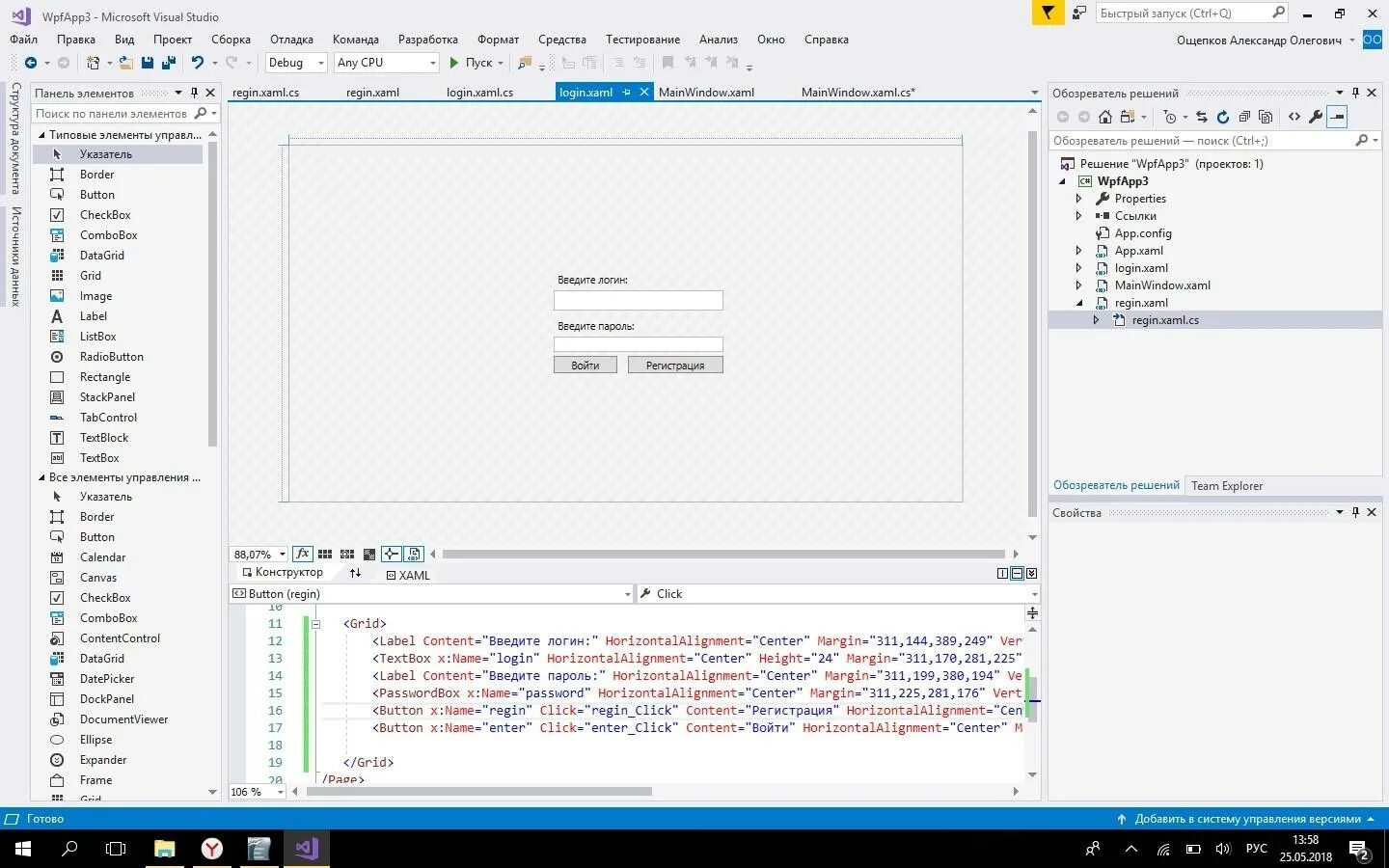Save all files with the double floppy icon
This screenshot has height=868, width=1389.
tap(169, 63)
